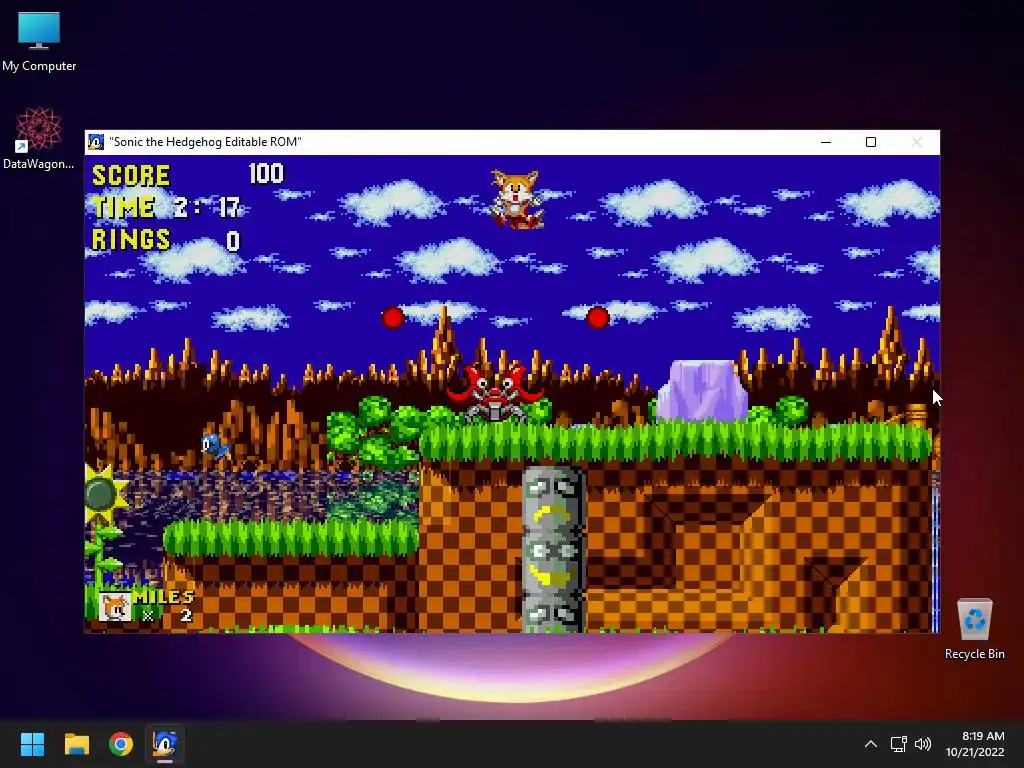Select the Sonic app taskbar icon
1024x768 pixels.
point(165,744)
